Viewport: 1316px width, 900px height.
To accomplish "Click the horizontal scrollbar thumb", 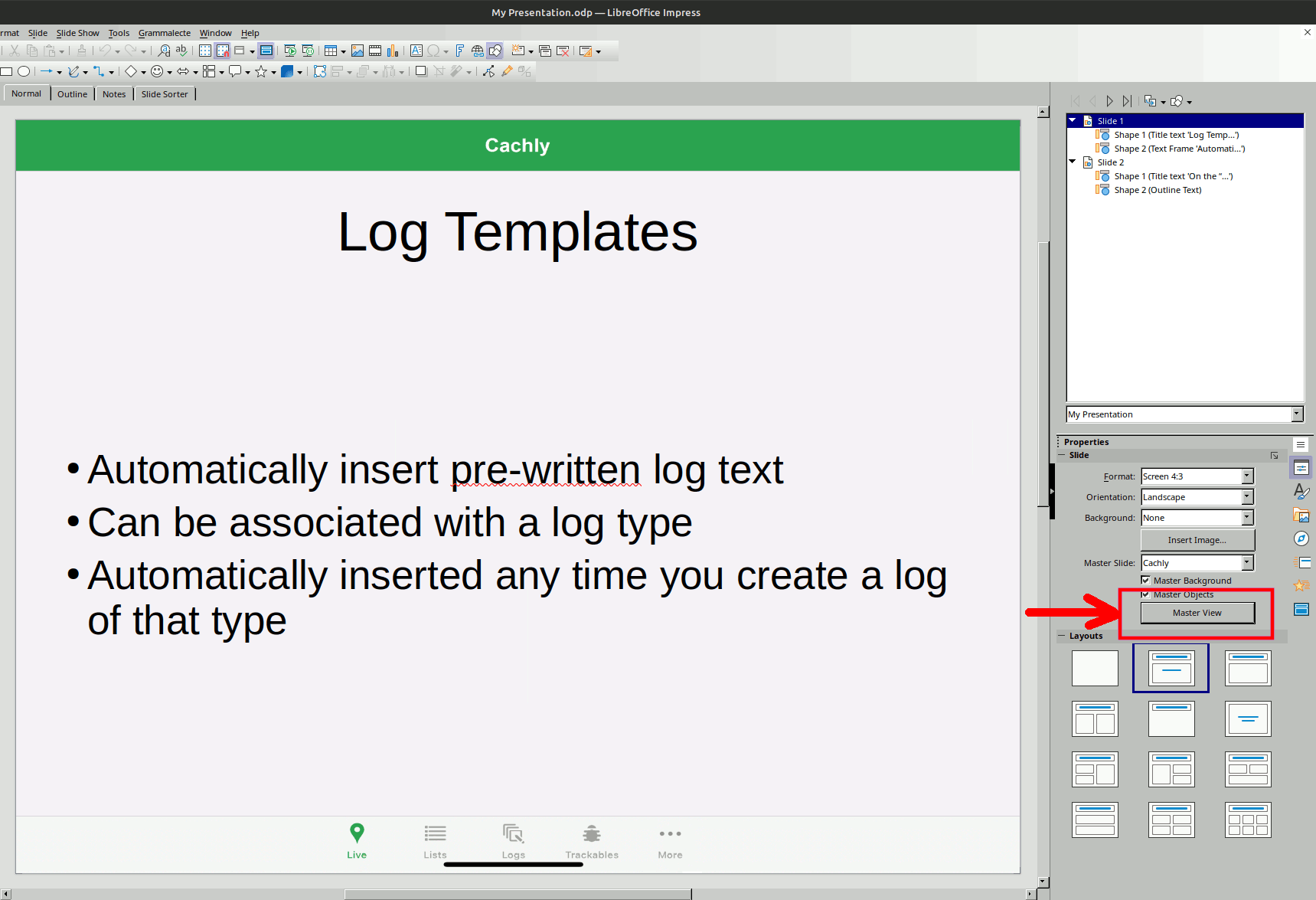I will [518, 894].
